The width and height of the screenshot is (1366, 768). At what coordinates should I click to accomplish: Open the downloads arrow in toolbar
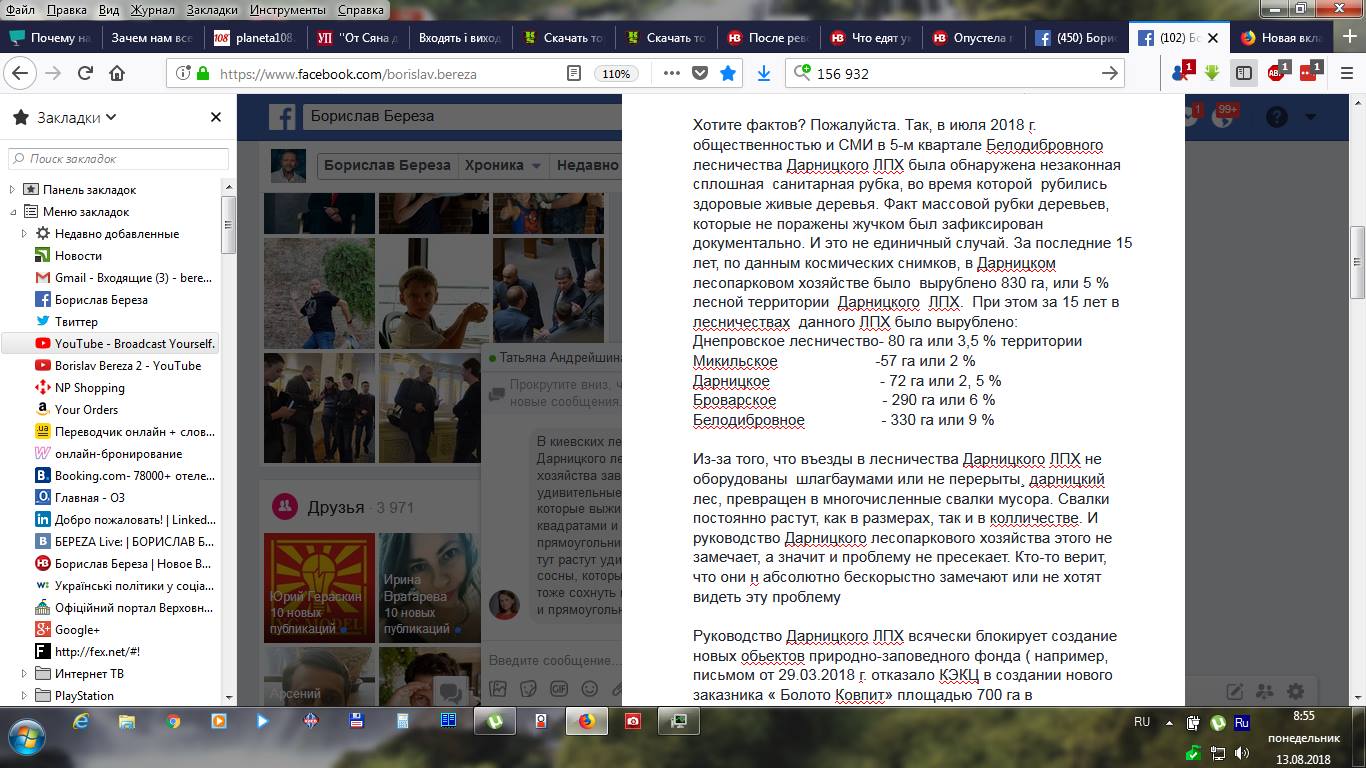[764, 73]
